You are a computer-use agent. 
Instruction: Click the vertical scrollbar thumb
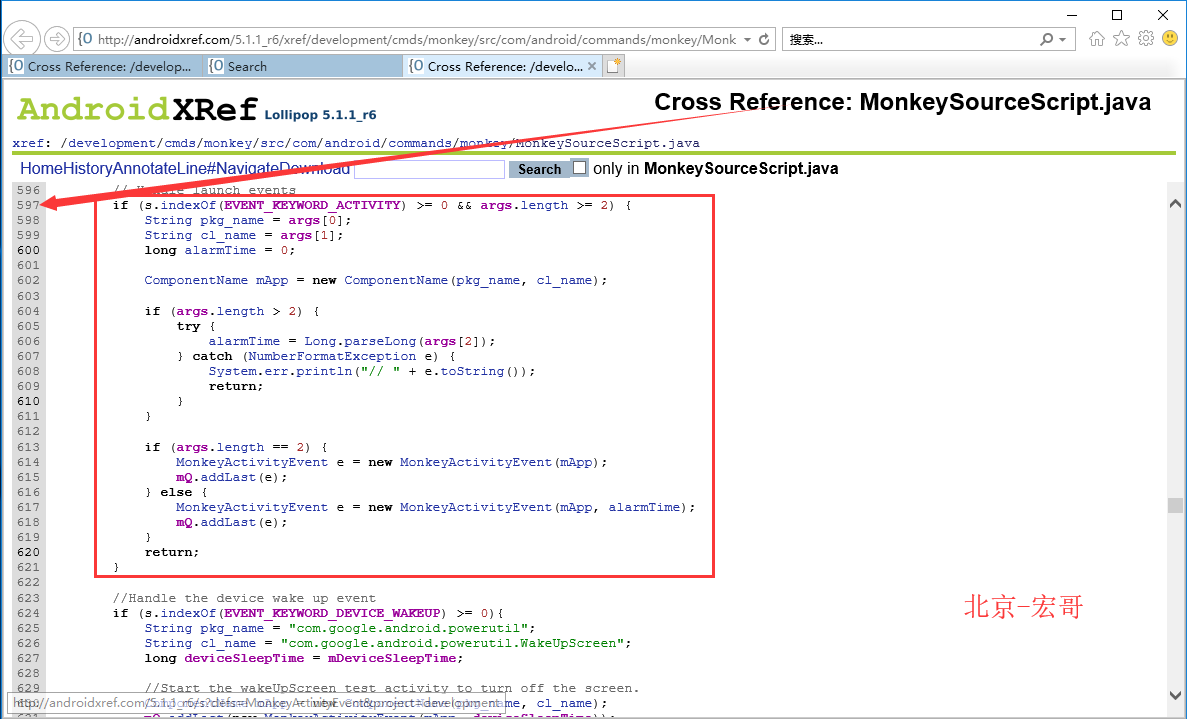(1175, 505)
